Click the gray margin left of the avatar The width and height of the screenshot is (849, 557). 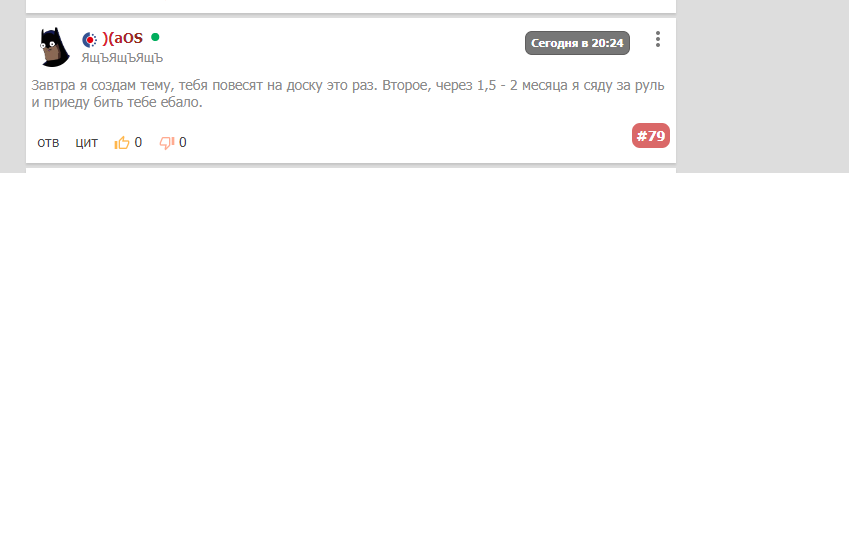(x=13, y=87)
